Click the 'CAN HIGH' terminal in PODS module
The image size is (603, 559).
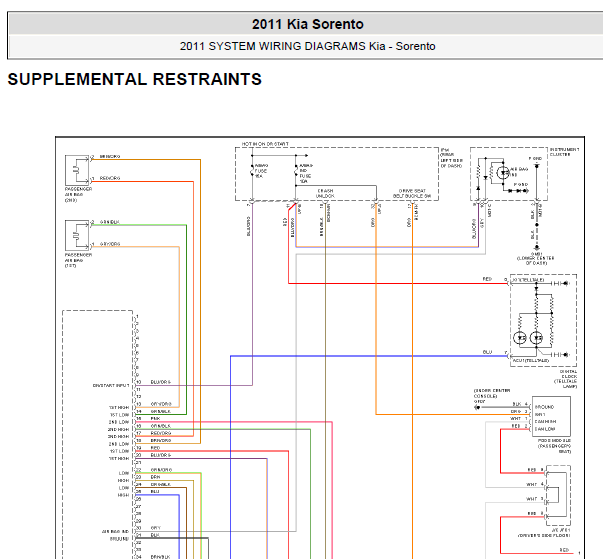click(x=545, y=422)
